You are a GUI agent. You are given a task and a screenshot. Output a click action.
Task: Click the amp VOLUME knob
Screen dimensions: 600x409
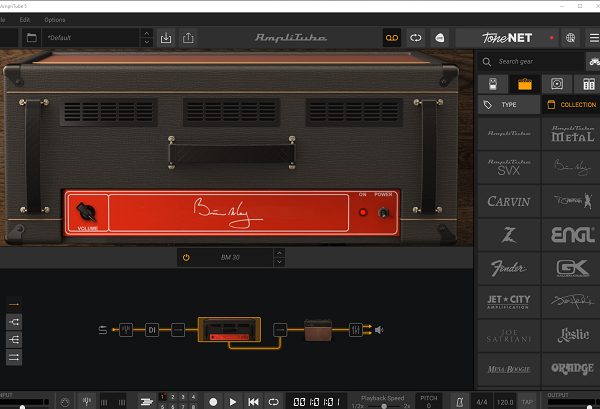(x=86, y=212)
